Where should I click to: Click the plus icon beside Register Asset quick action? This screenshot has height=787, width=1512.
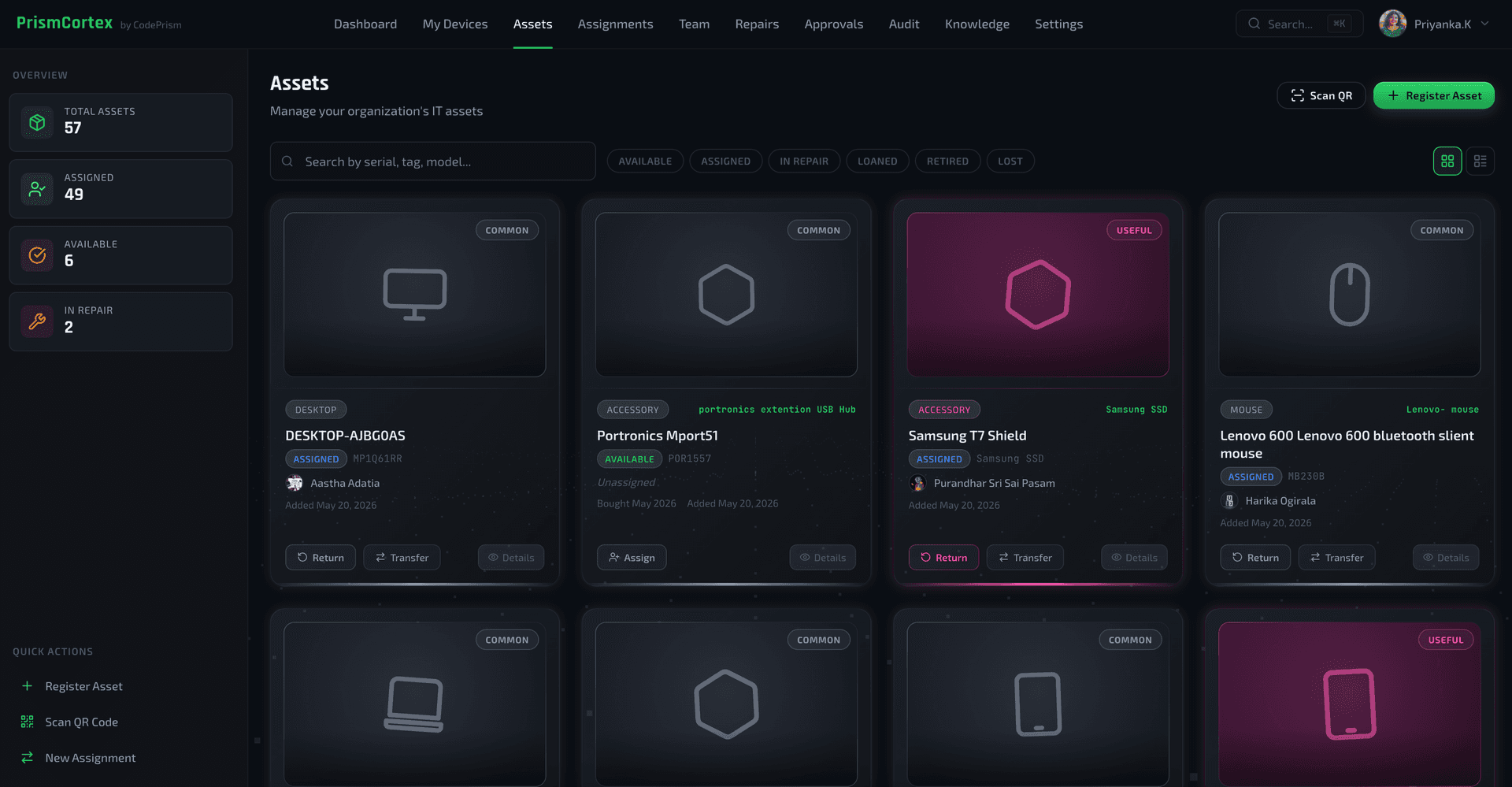(x=27, y=686)
